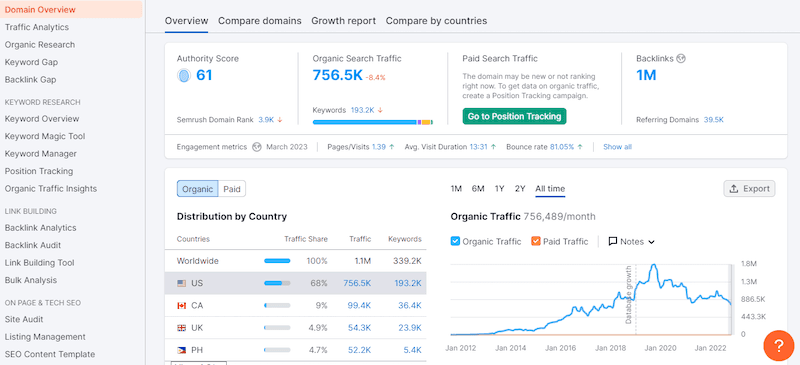
Task: Click Go to Position Tracking button
Action: (514, 116)
